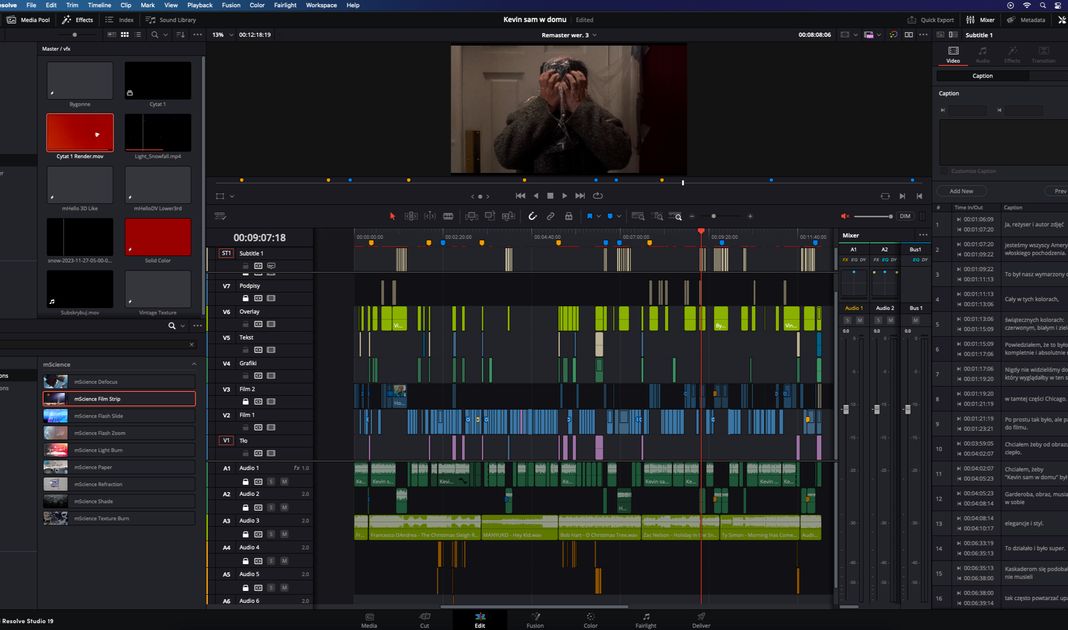Open the viewer zoom 13% dropdown
Screen dimensions: 1068x630
pyautogui.click(x=221, y=35)
